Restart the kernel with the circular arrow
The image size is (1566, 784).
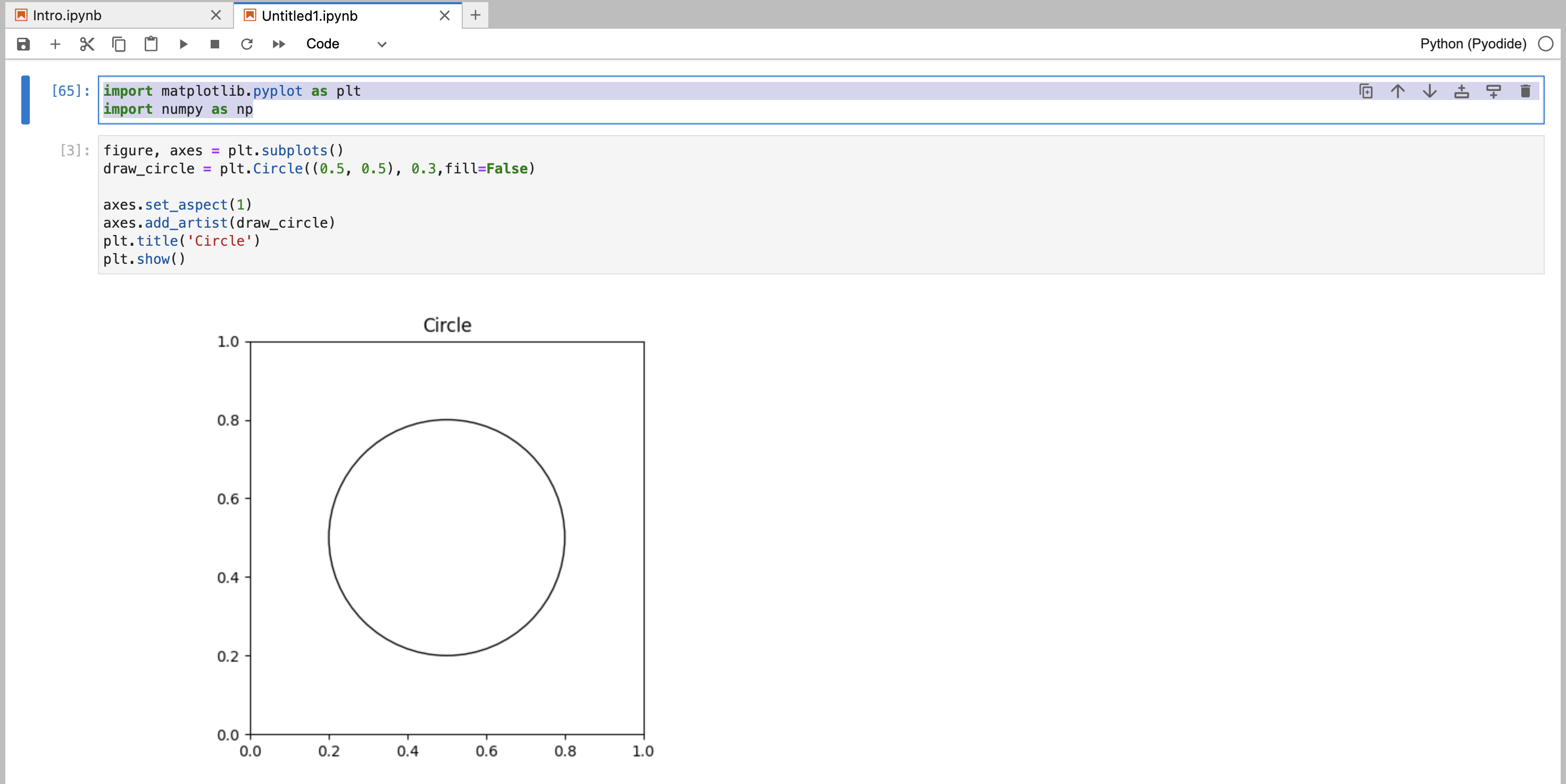click(246, 44)
